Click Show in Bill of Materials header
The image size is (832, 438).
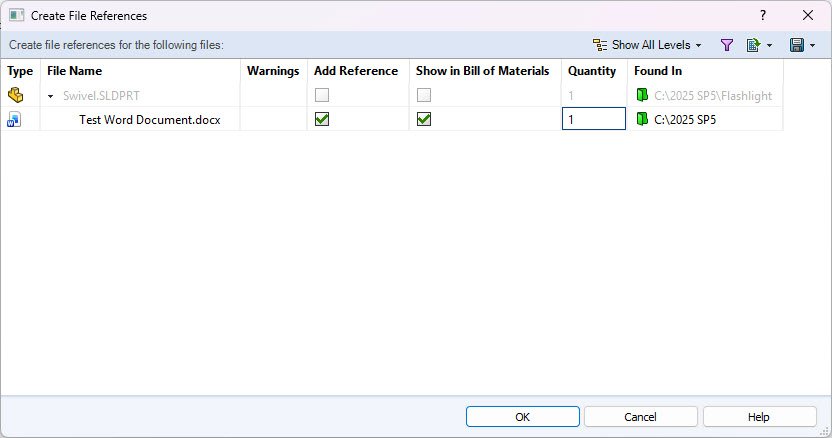485,71
